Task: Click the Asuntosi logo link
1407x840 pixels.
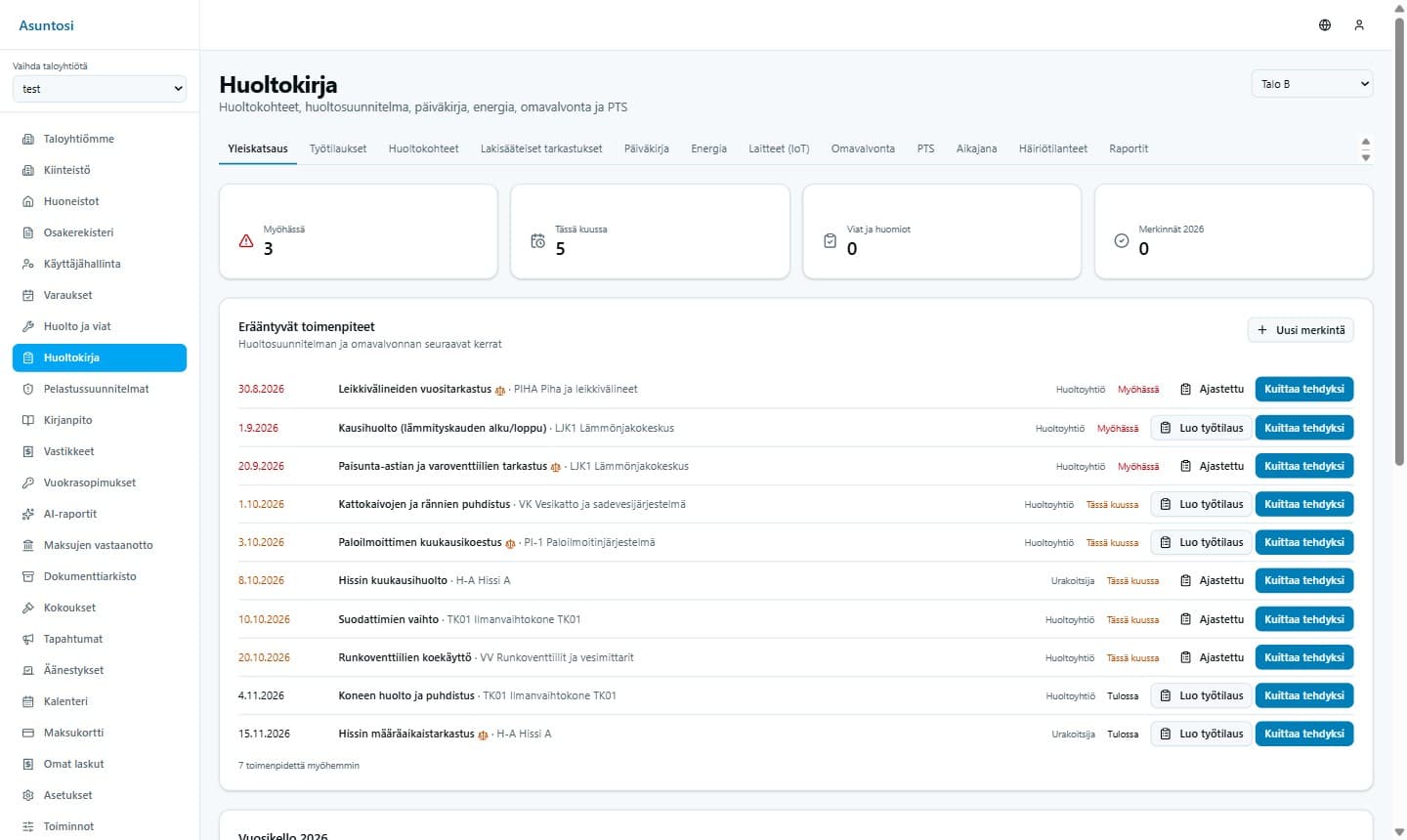Action: [x=46, y=25]
